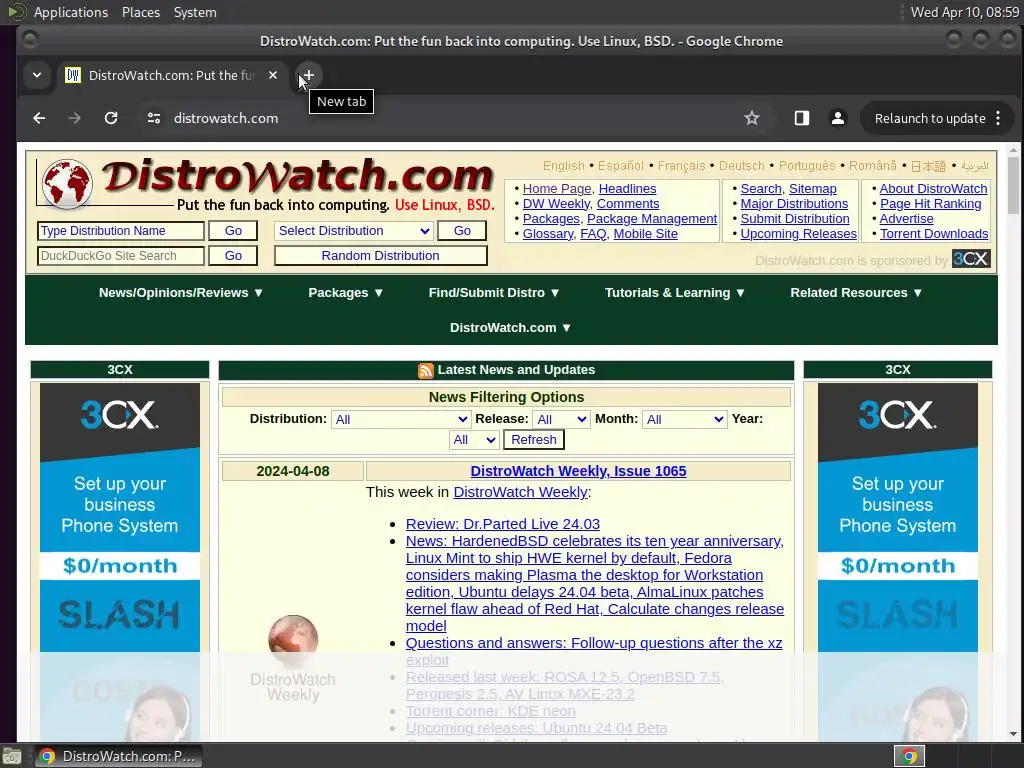The image size is (1024, 768).
Task: Open the Select Distribution dropdown
Action: click(x=354, y=231)
